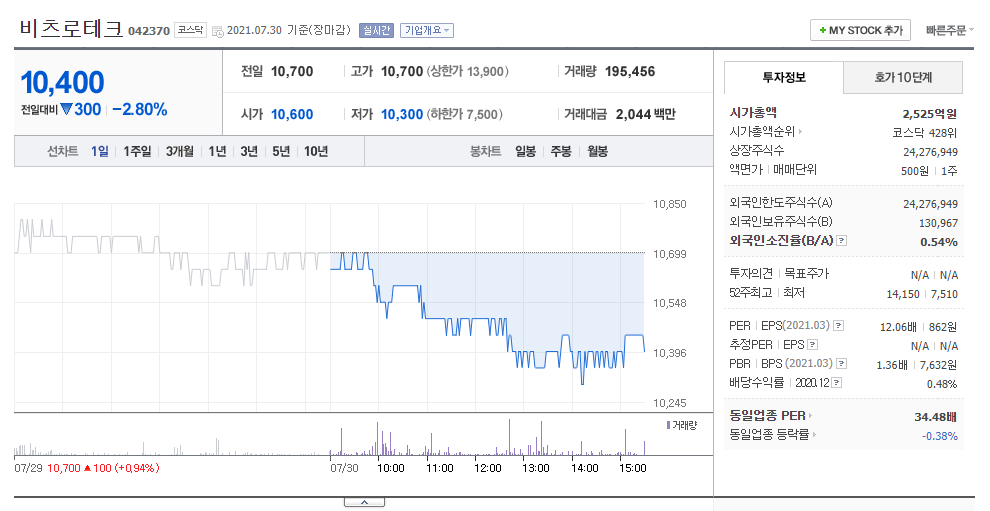Click the 시가총액 value 2,525억원
This screenshot has width=990, height=511.
click(x=929, y=114)
